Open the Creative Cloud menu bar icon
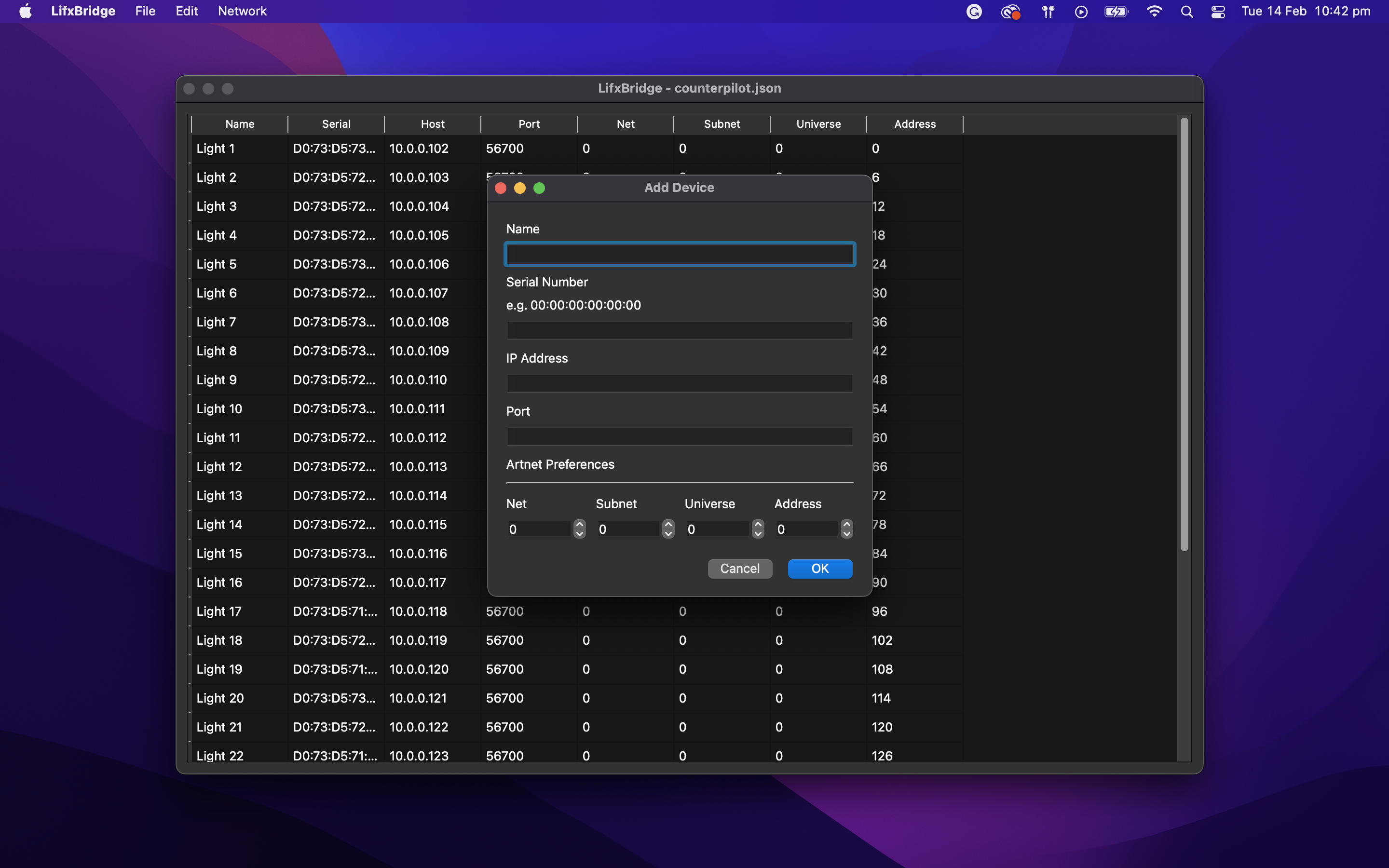This screenshot has height=868, width=1389. (x=1010, y=12)
